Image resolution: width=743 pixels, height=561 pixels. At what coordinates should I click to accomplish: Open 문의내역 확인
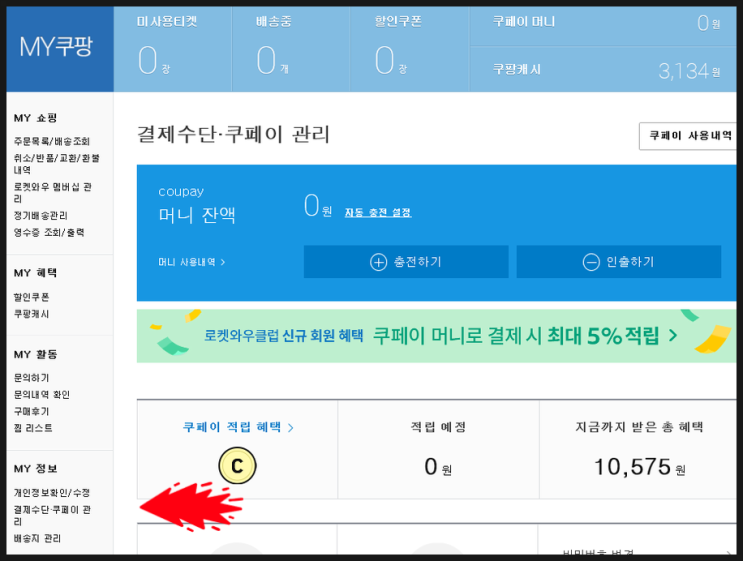[x=42, y=394]
